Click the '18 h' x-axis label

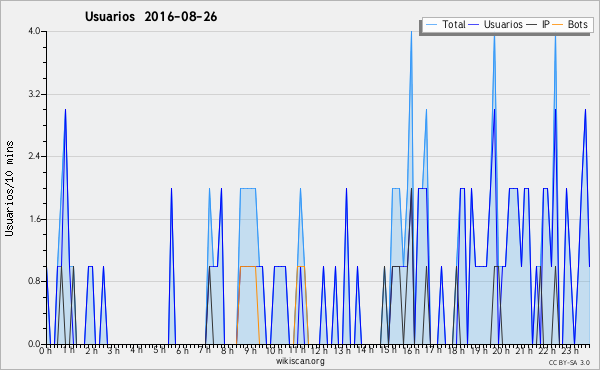click(456, 351)
